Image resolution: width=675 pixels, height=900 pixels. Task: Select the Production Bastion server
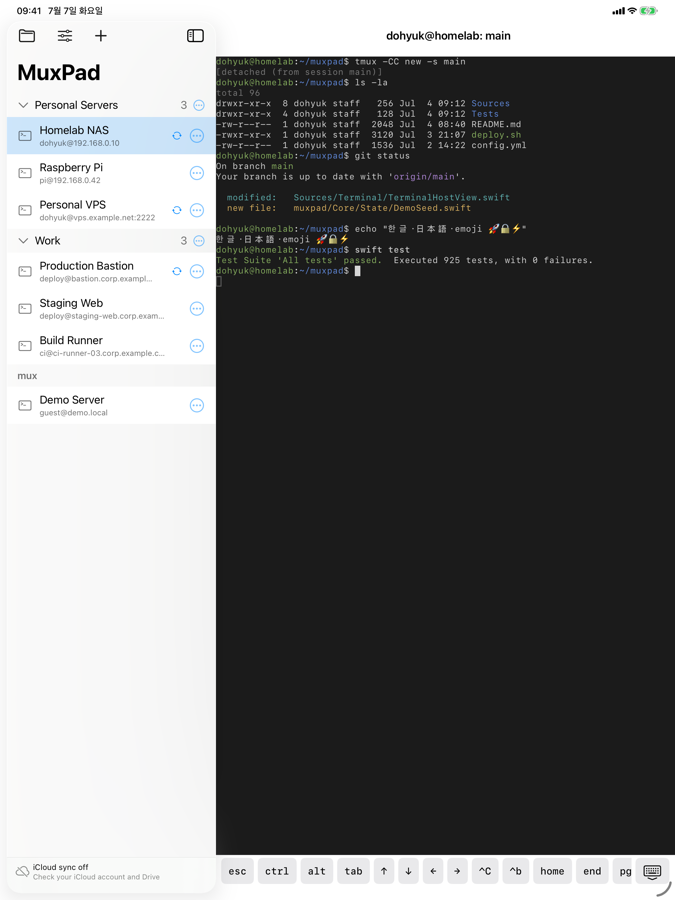click(x=111, y=271)
